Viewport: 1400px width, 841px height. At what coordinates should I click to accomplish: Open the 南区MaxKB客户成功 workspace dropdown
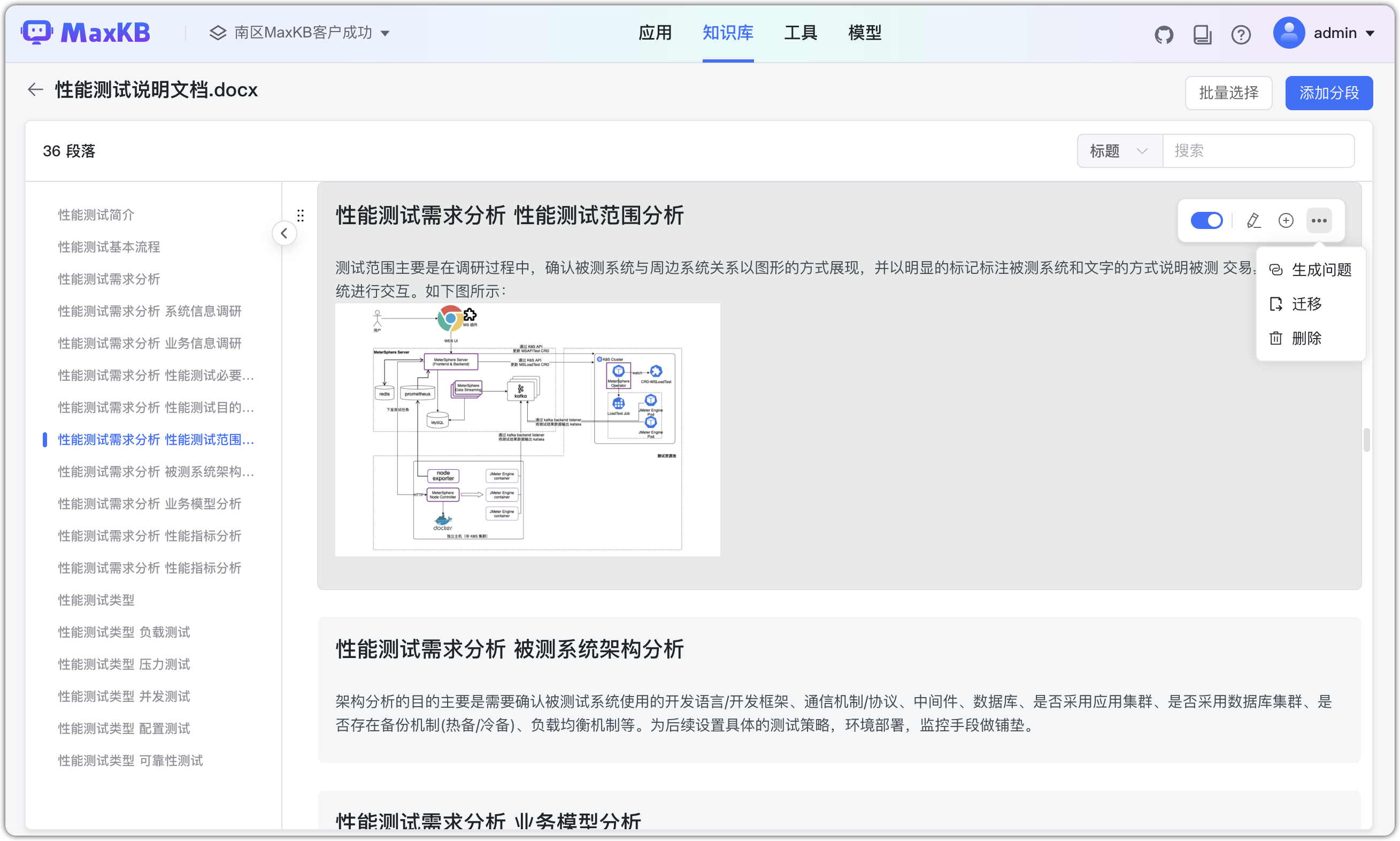click(x=300, y=33)
